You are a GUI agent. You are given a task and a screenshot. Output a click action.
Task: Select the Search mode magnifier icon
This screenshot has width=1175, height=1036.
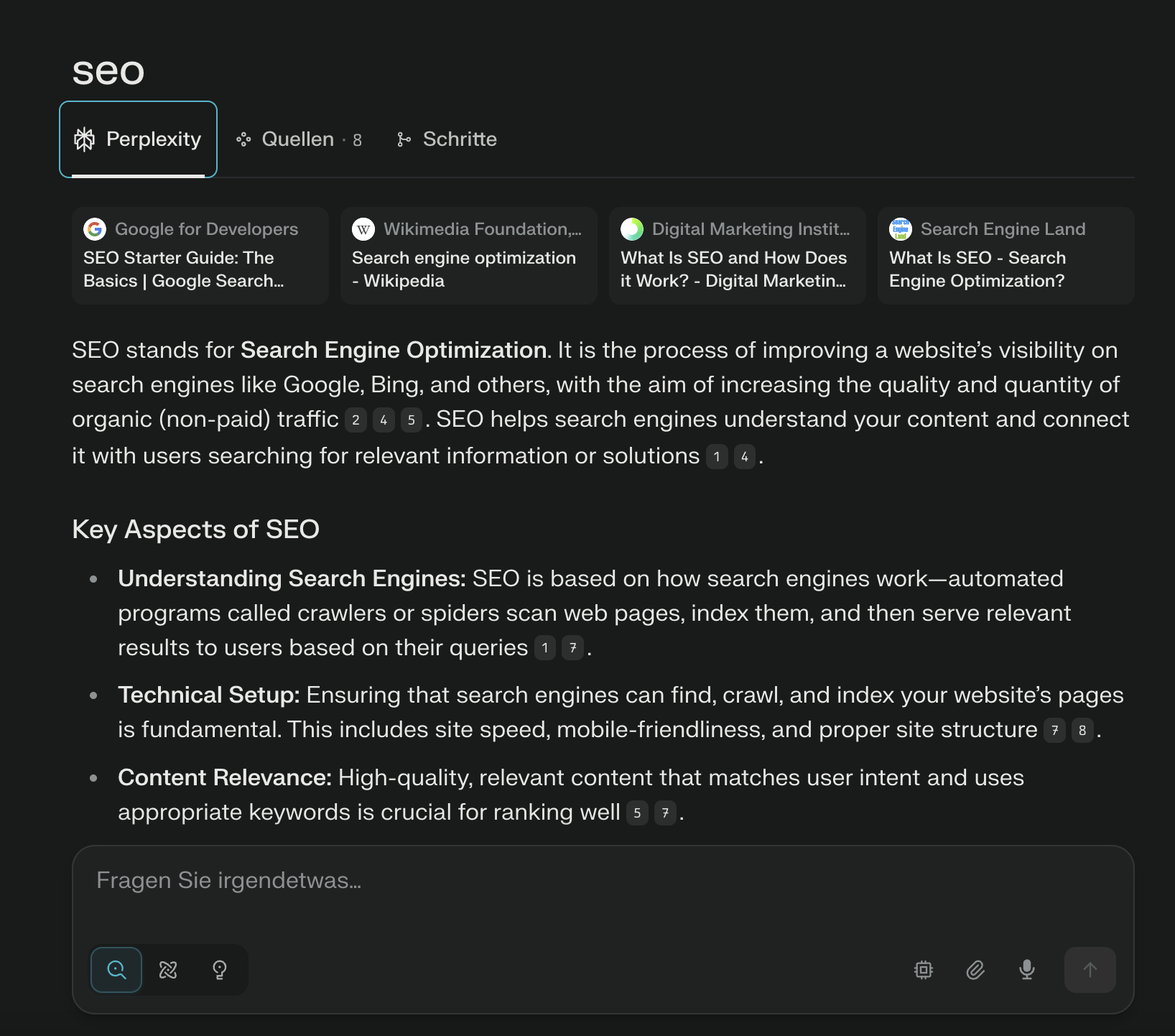[116, 970]
